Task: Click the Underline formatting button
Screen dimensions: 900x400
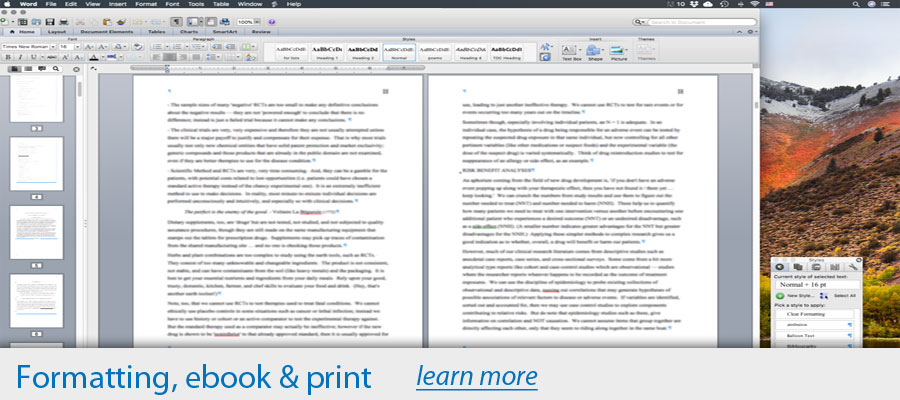Action: tap(33, 57)
